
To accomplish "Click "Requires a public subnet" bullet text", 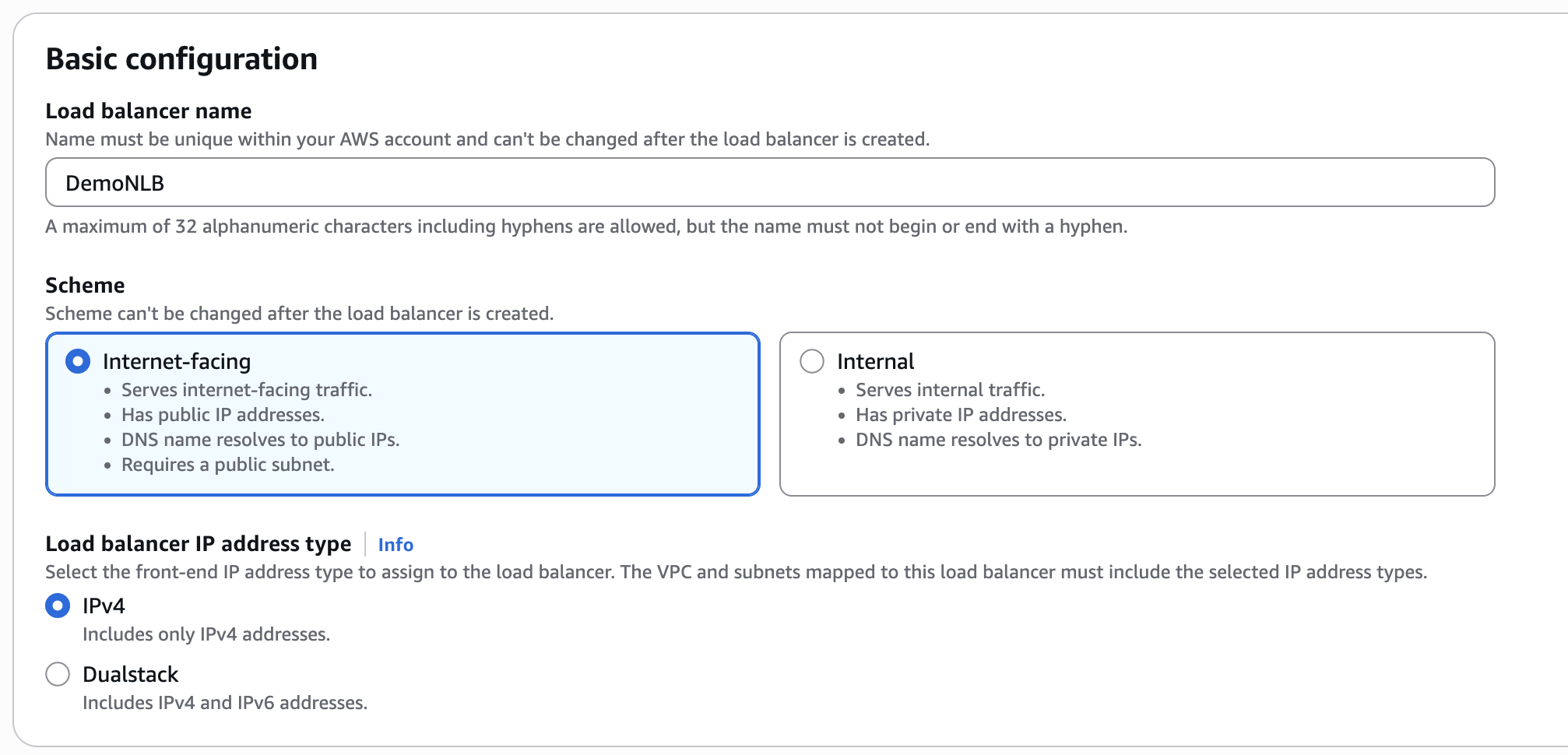I will (227, 465).
